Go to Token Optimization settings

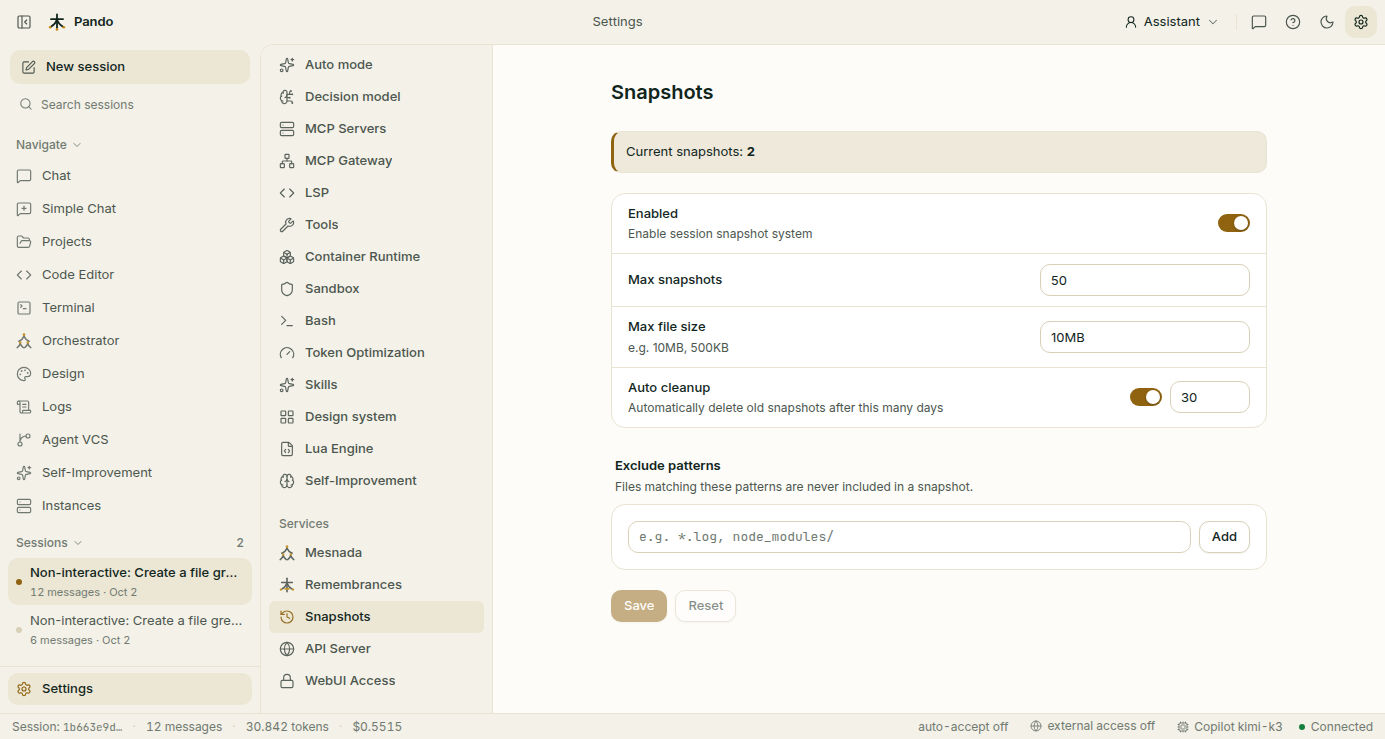pyautogui.click(x=376, y=353)
